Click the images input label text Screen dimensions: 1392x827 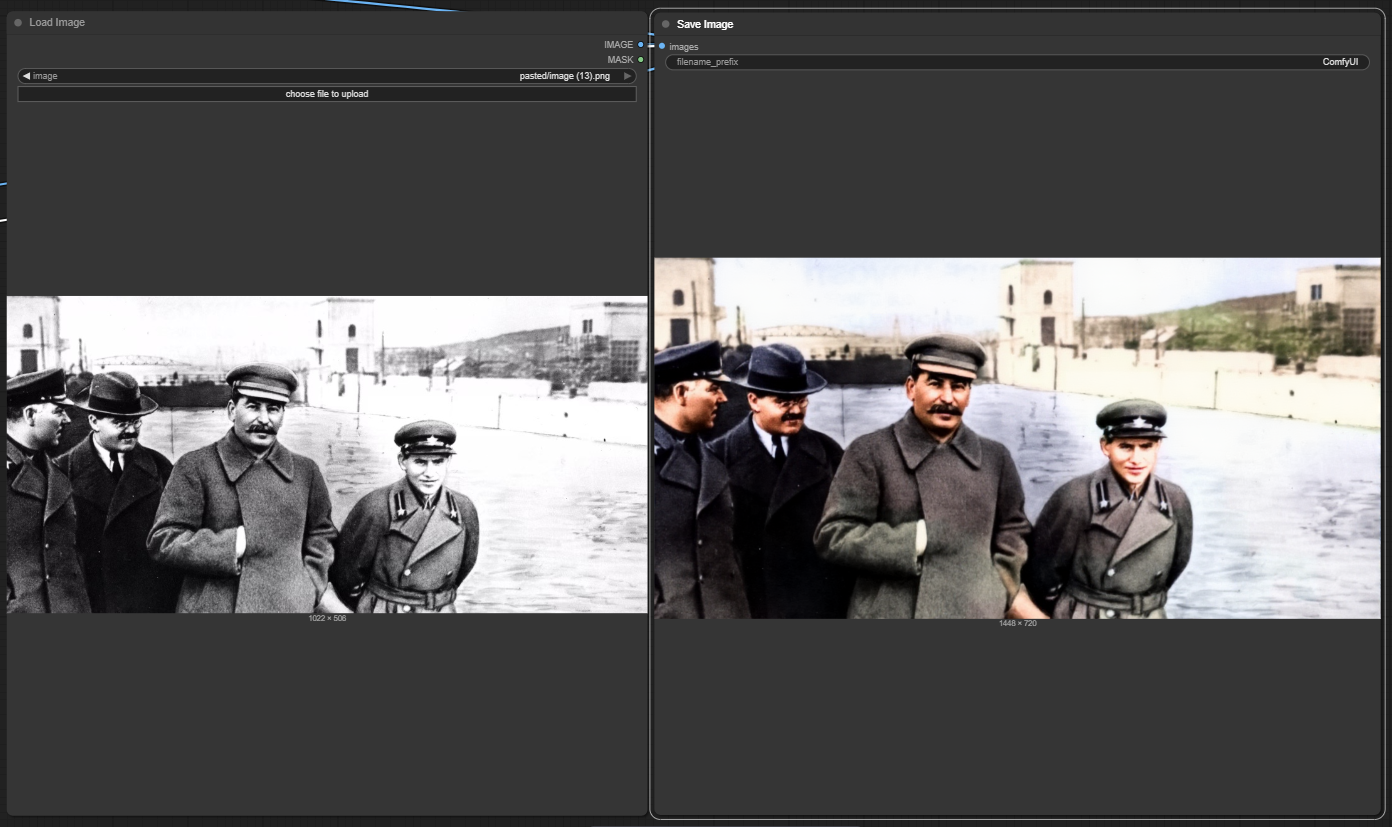tap(684, 47)
